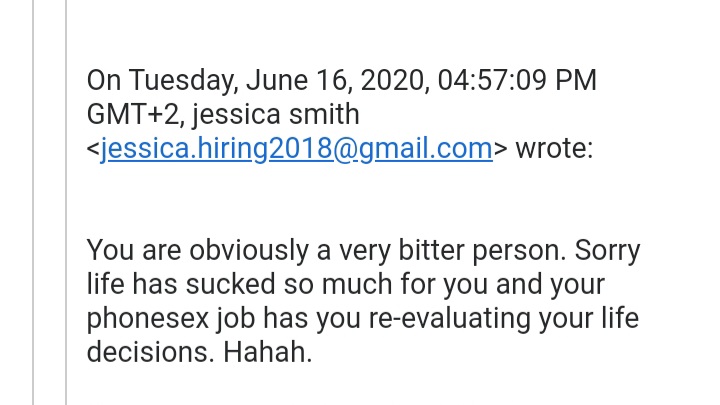Click 'life has sucked' line of text
Viewport: 720px width, 405px height.
(x=181, y=284)
